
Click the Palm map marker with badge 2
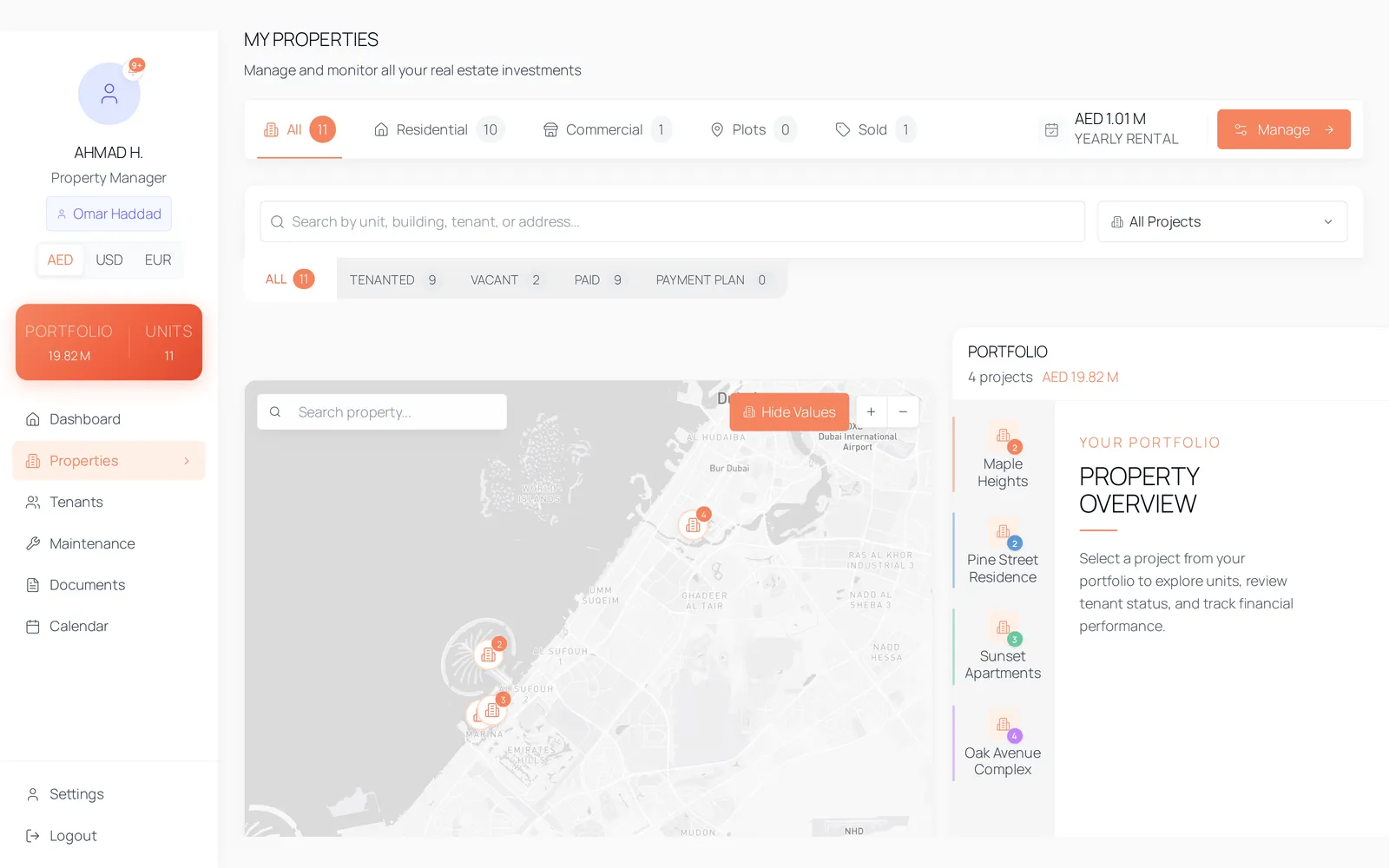tap(489, 654)
